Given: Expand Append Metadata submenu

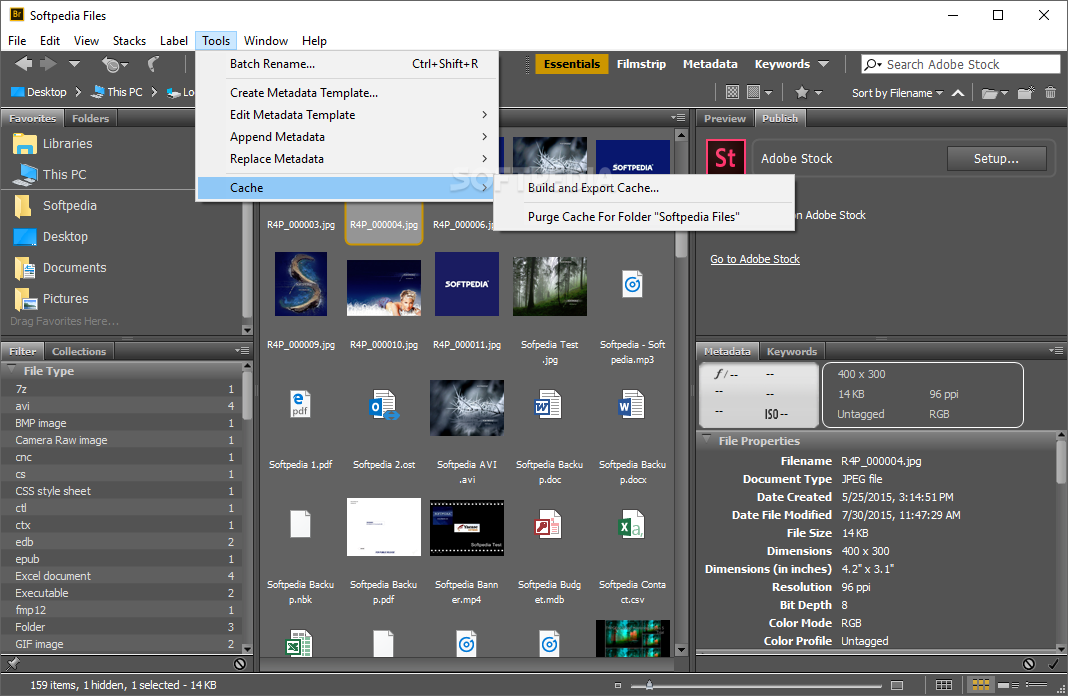Looking at the screenshot, I should (x=347, y=137).
